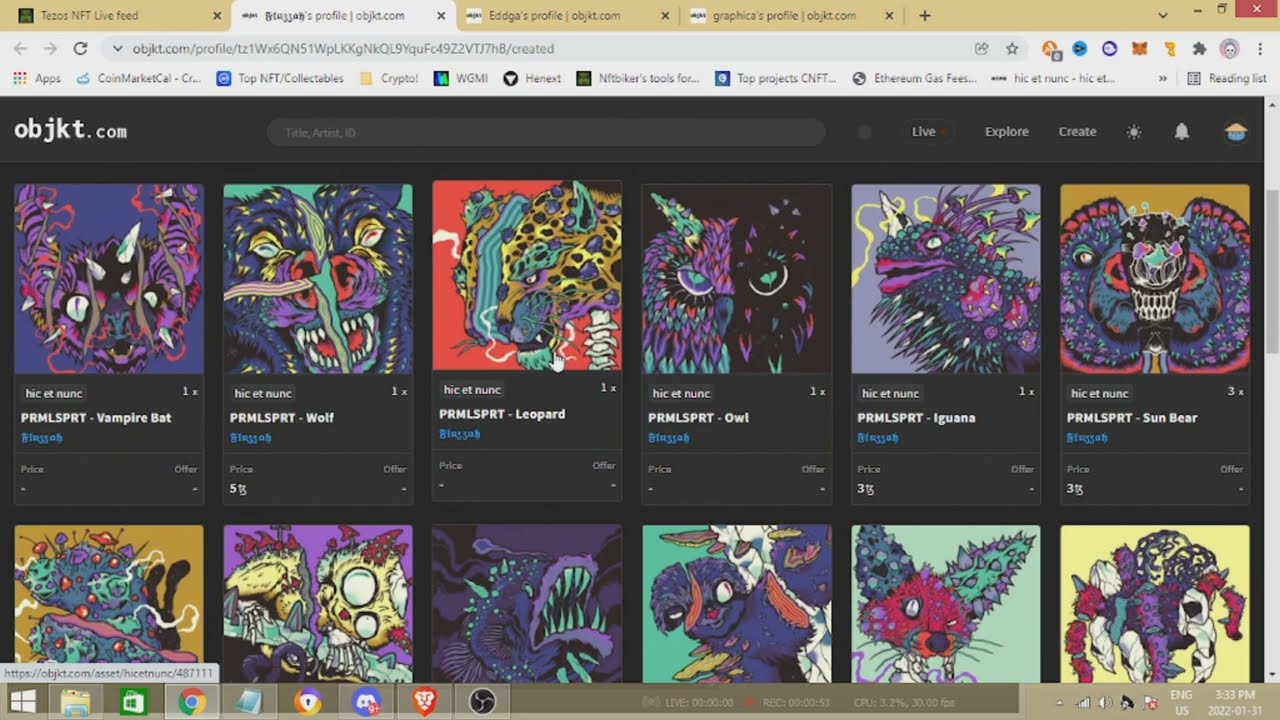Image resolution: width=1280 pixels, height=720 pixels.
Task: Click the Title, Artist, ID search field
Action: coord(546,132)
